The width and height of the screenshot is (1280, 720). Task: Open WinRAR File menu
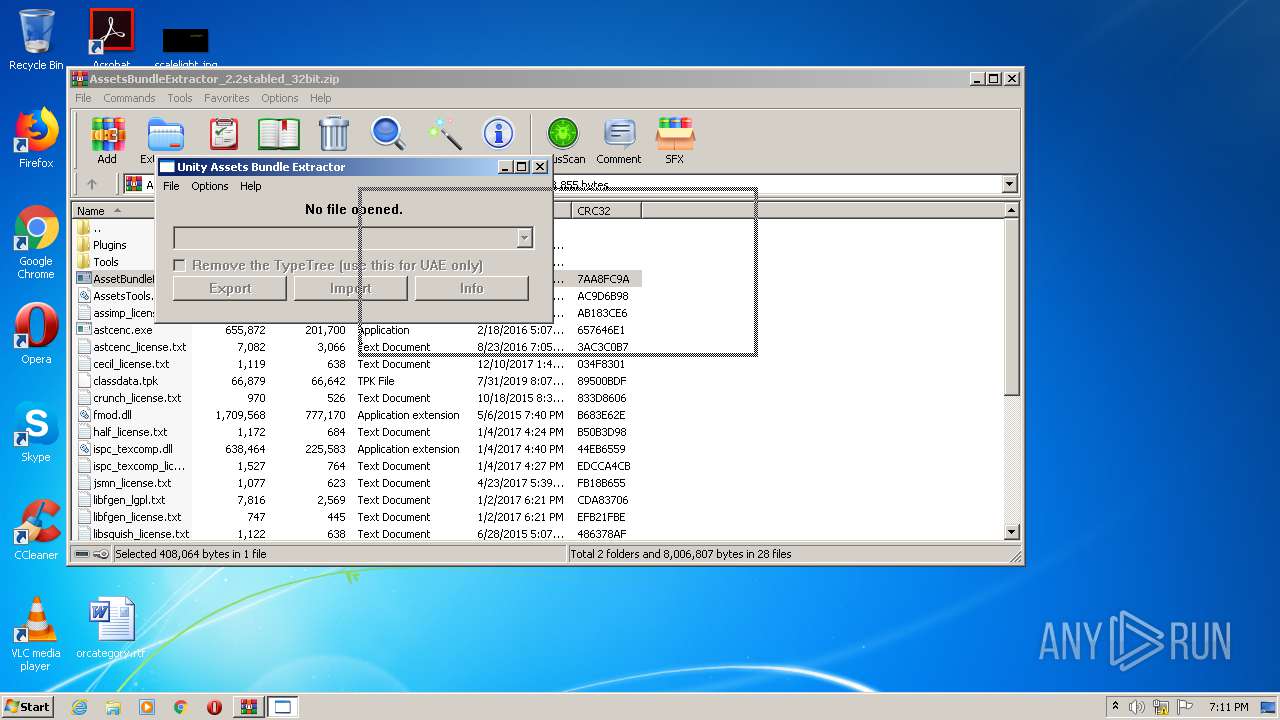pyautogui.click(x=83, y=98)
